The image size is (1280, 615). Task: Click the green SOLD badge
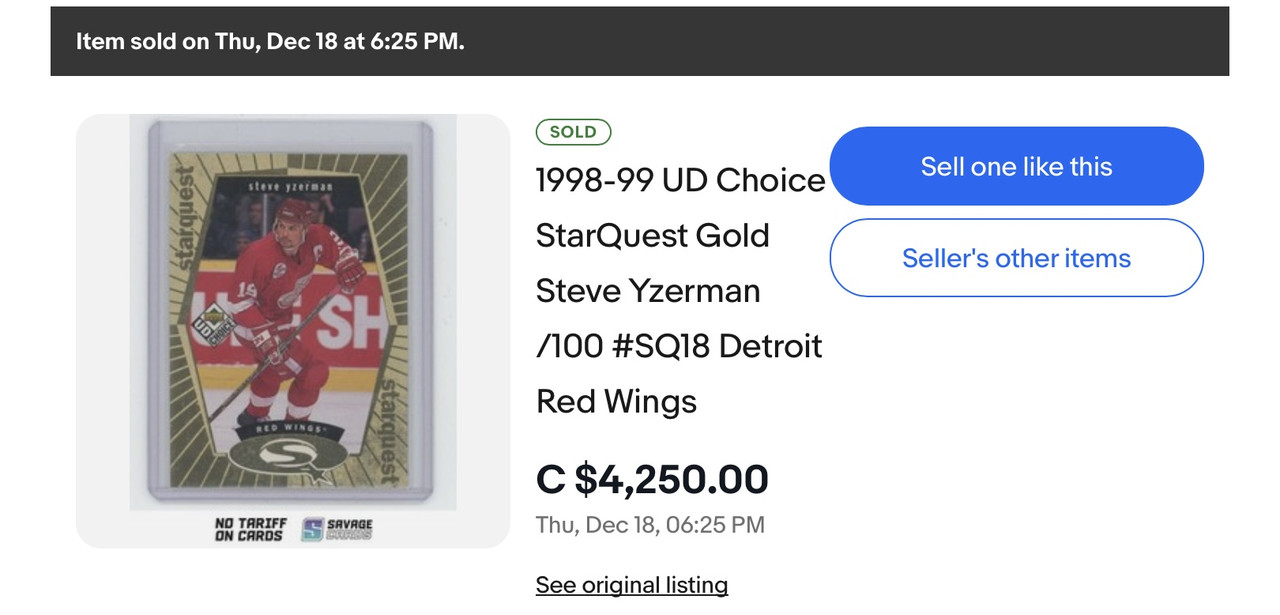click(x=573, y=132)
